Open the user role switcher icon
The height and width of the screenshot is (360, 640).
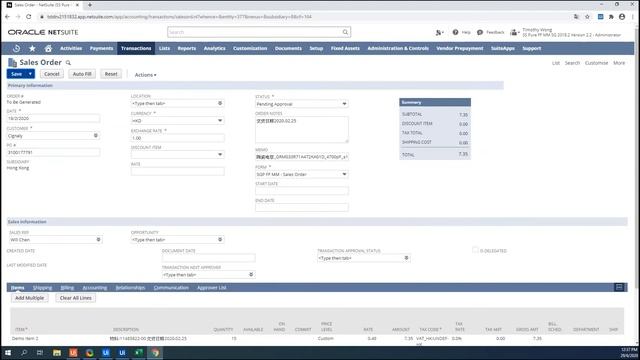click(x=515, y=32)
